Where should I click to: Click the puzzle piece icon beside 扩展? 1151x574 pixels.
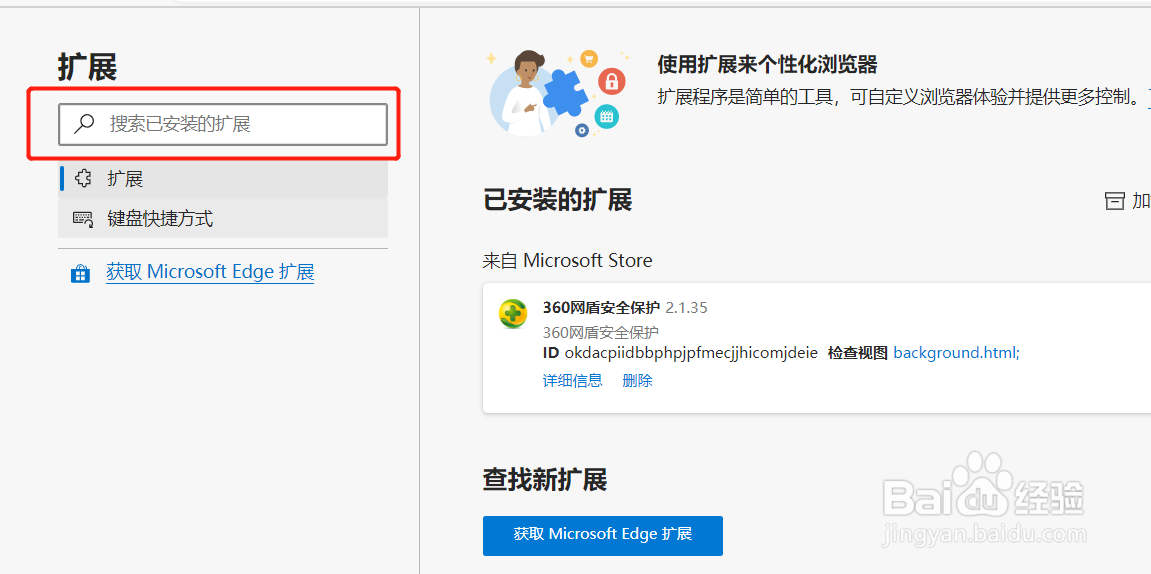[x=83, y=178]
